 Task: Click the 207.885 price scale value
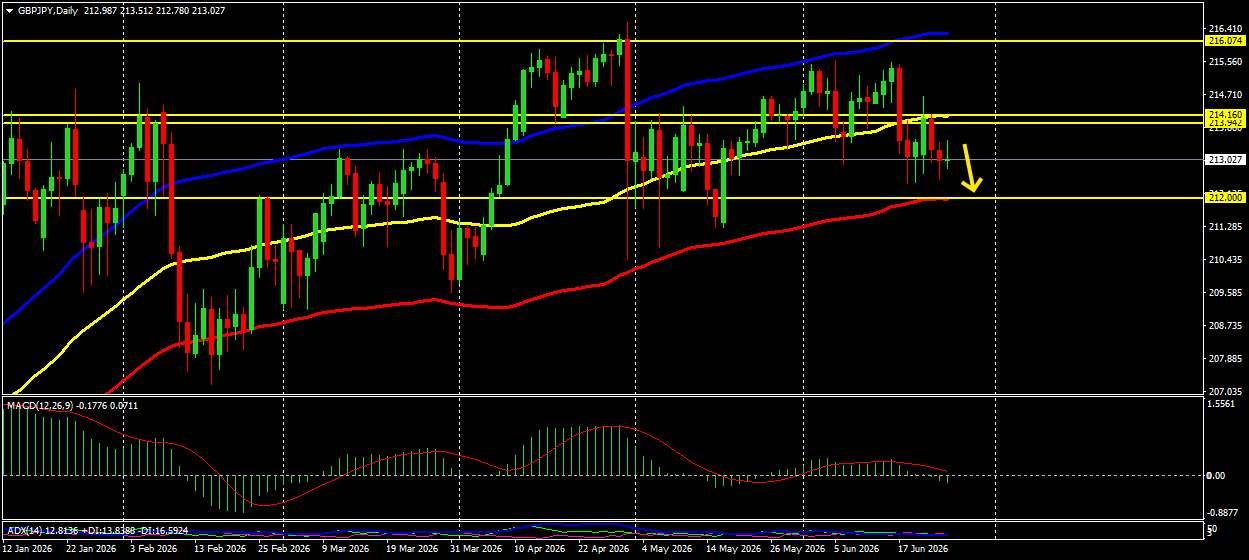(1225, 359)
